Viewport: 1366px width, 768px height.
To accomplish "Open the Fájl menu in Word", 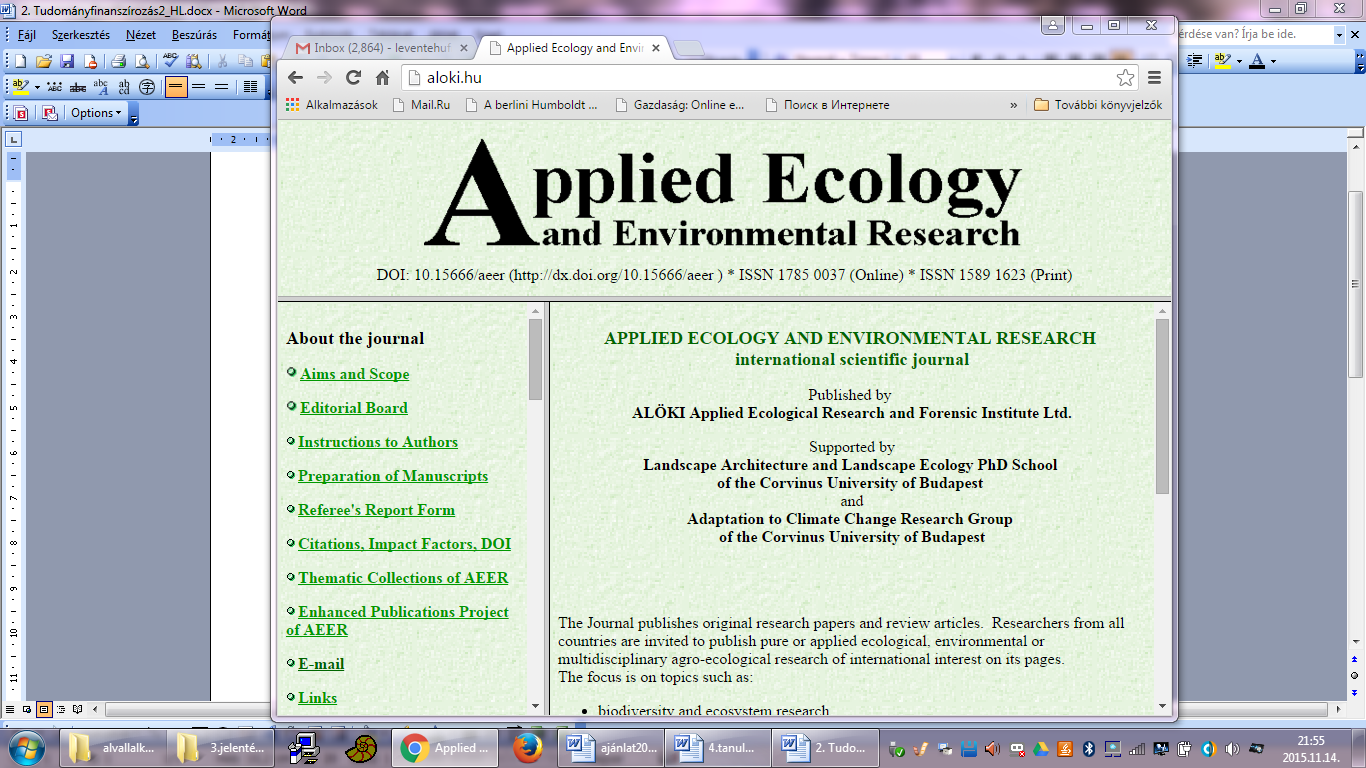I will click(x=27, y=35).
